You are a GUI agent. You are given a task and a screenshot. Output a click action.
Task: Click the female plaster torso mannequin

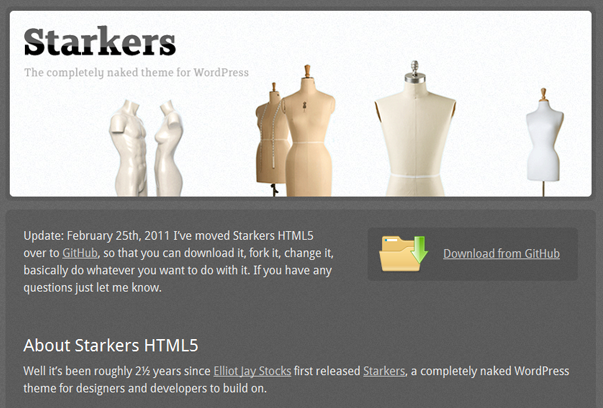point(168,148)
